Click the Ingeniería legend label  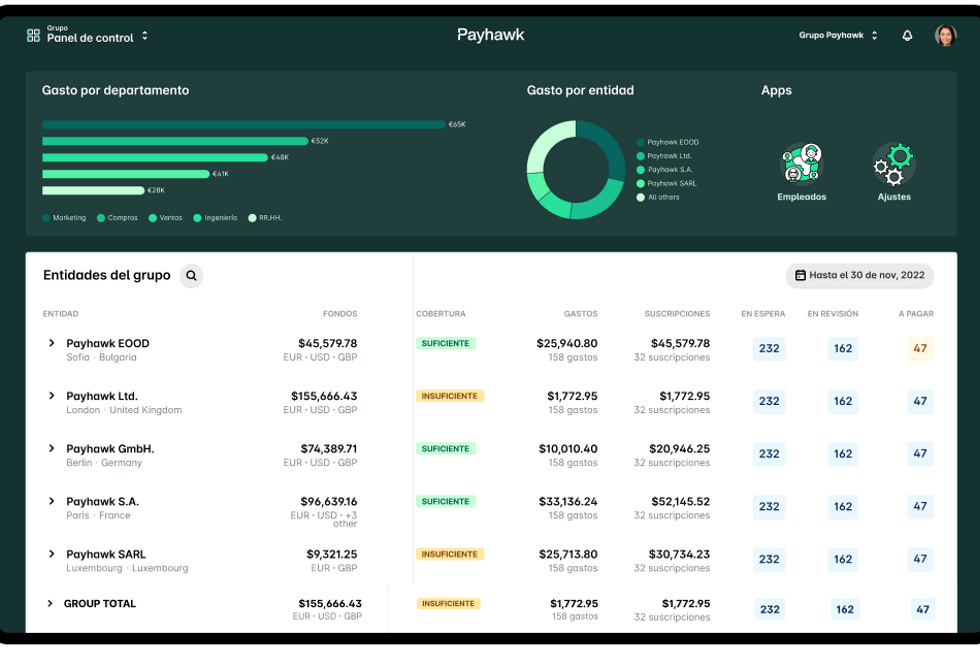click(x=221, y=218)
